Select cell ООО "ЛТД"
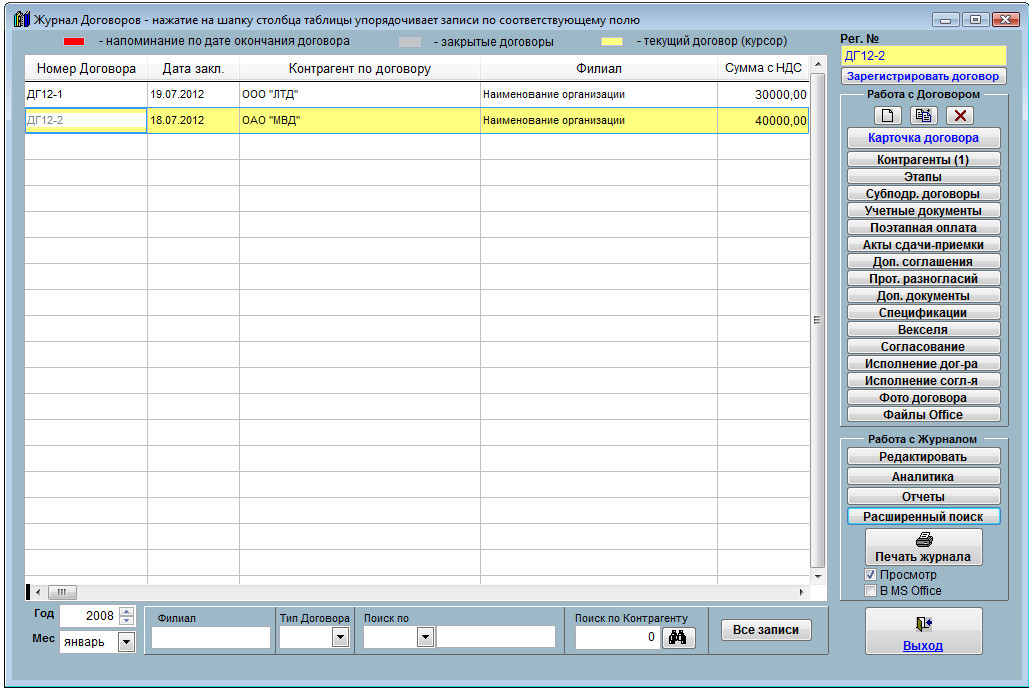 (360, 94)
